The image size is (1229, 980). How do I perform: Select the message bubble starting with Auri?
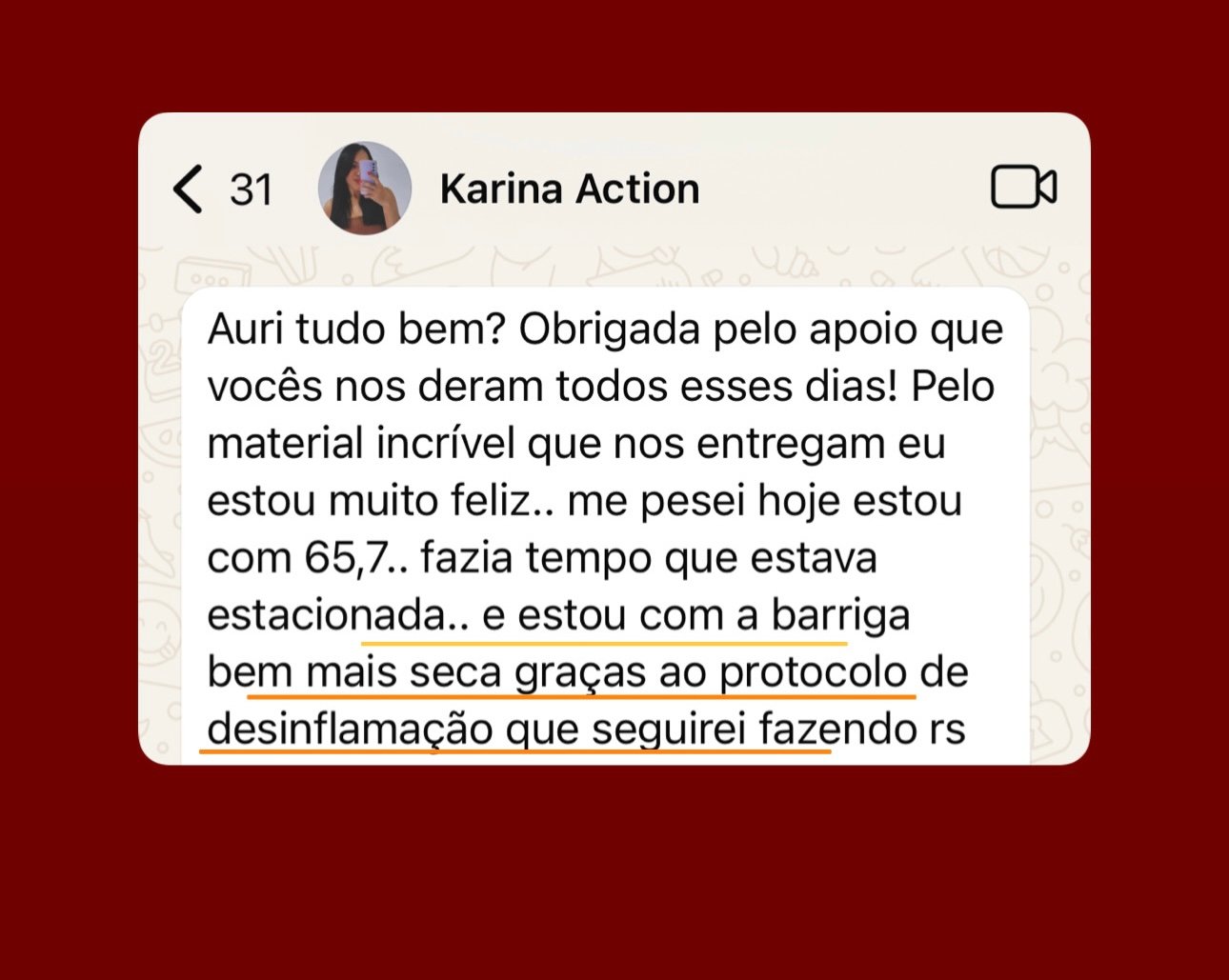tap(605, 526)
